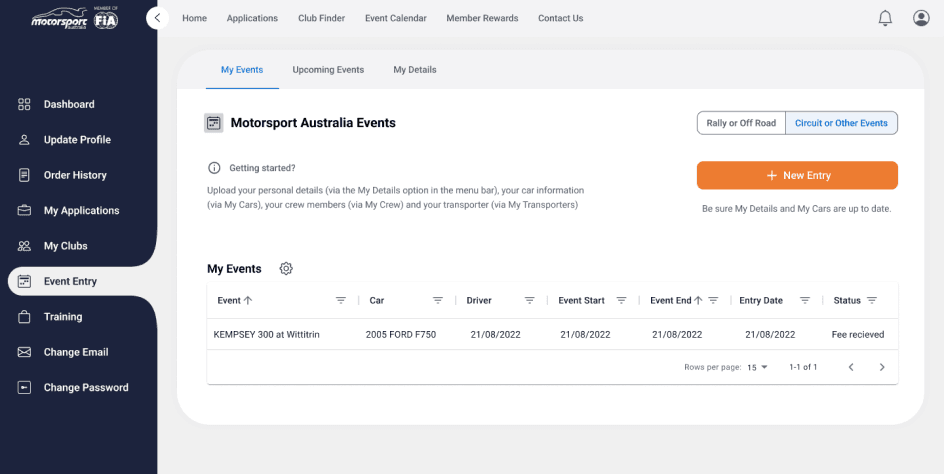The image size is (944, 474).
Task: Switch to the Upcoming Events tab
Action: point(328,70)
